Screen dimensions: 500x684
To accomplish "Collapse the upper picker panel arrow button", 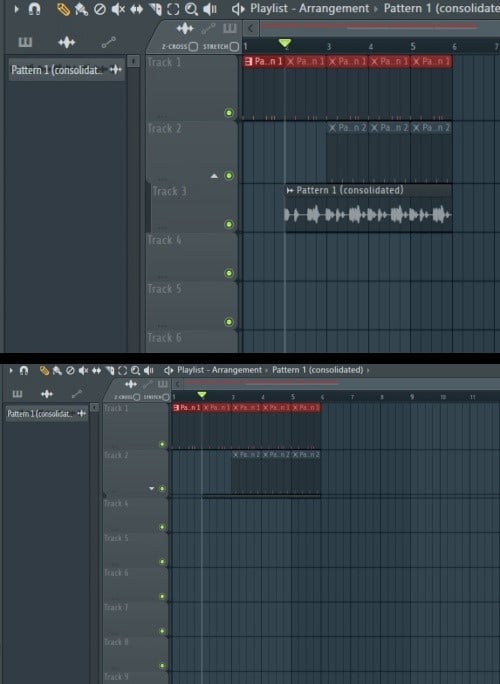I will click(x=134, y=61).
